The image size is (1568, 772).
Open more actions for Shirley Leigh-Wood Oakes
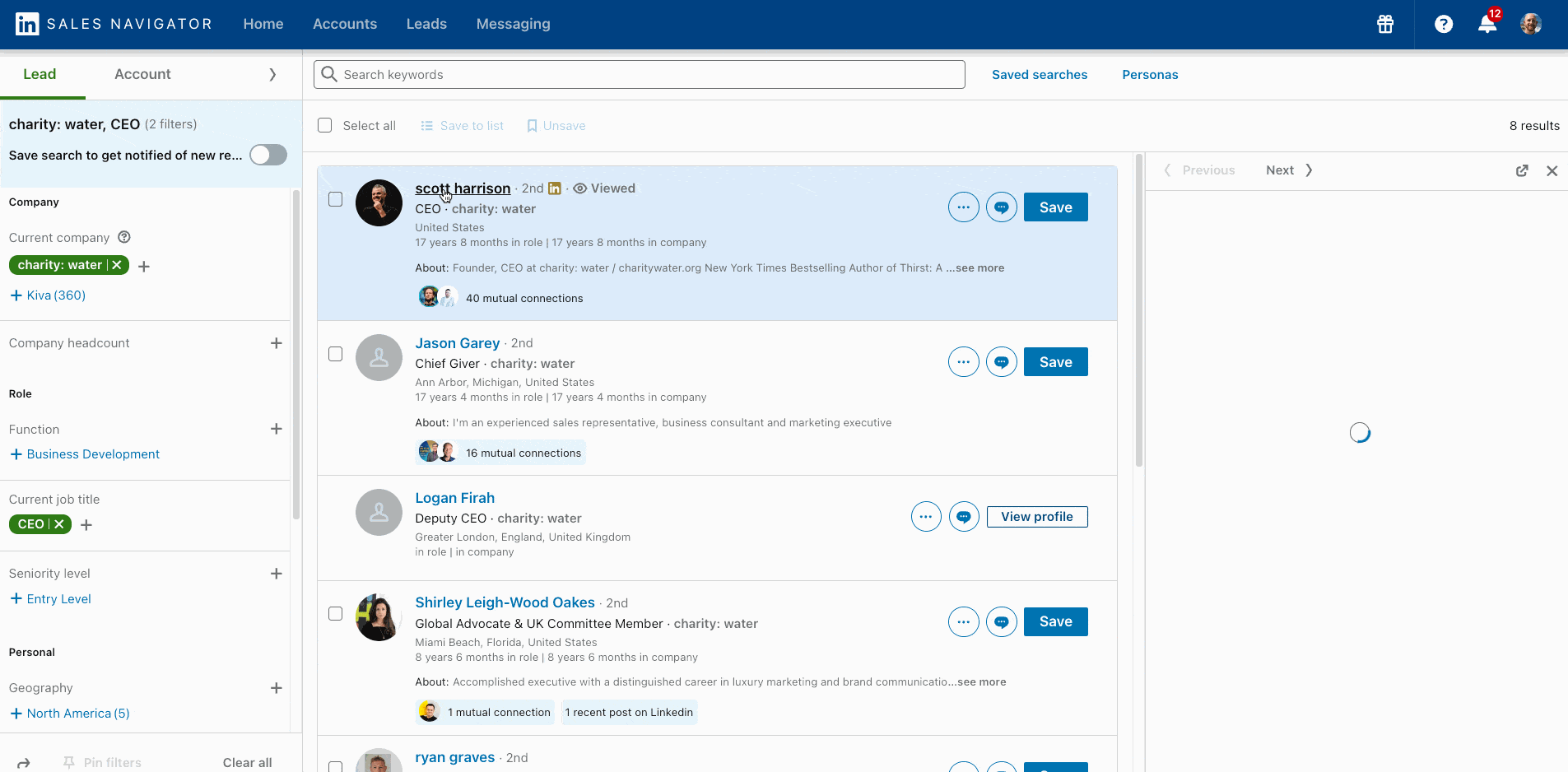tap(964, 622)
